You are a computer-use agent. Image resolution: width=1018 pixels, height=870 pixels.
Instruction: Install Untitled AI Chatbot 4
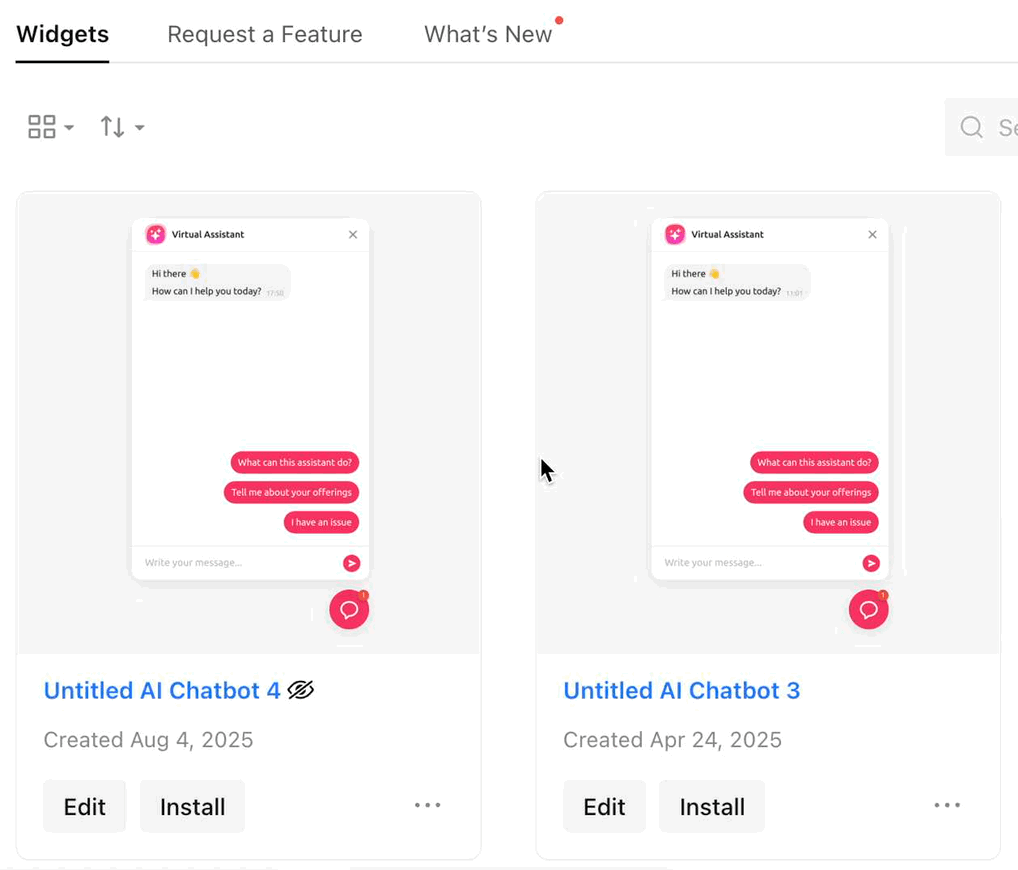coord(192,806)
